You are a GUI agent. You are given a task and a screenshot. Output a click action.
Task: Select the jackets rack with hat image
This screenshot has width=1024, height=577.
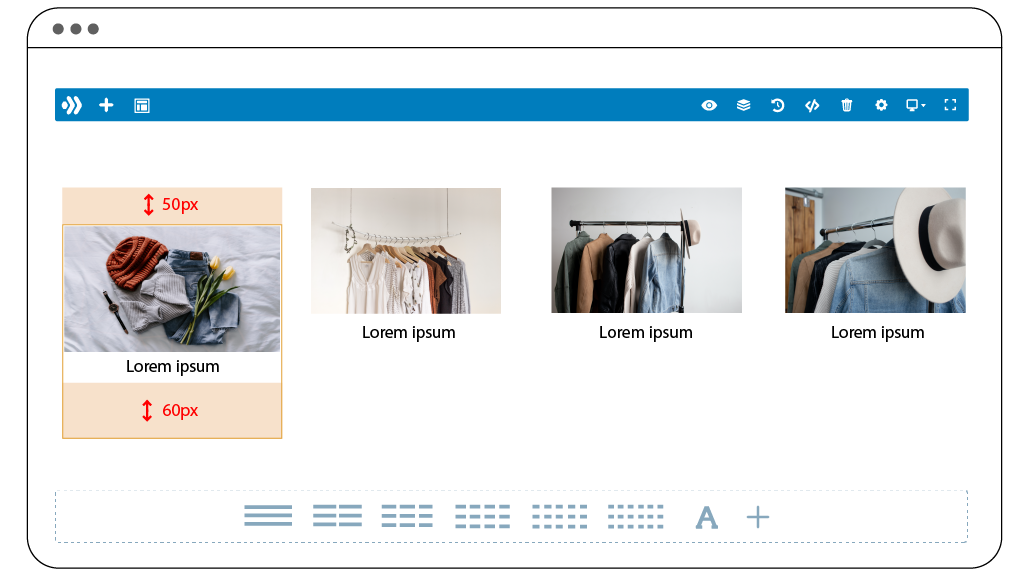647,250
